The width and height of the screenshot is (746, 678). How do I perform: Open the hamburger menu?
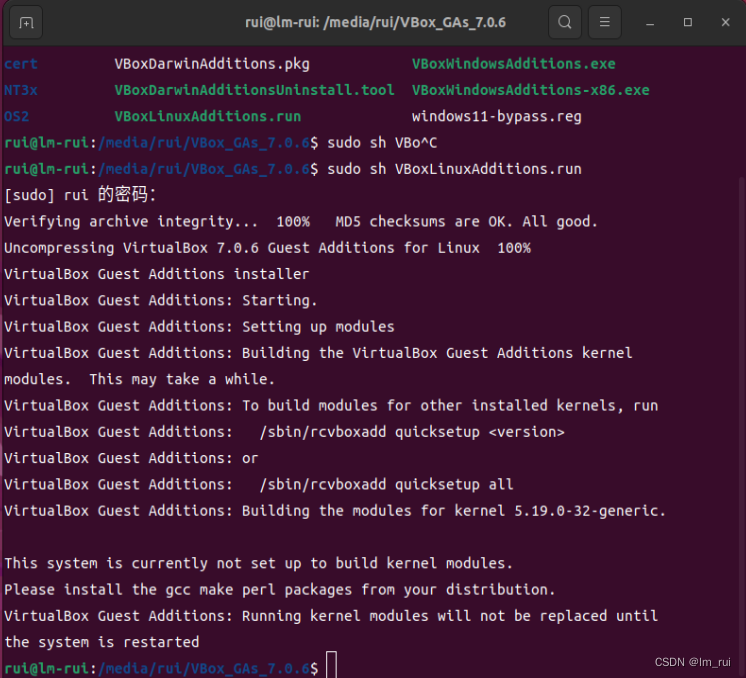click(x=605, y=22)
